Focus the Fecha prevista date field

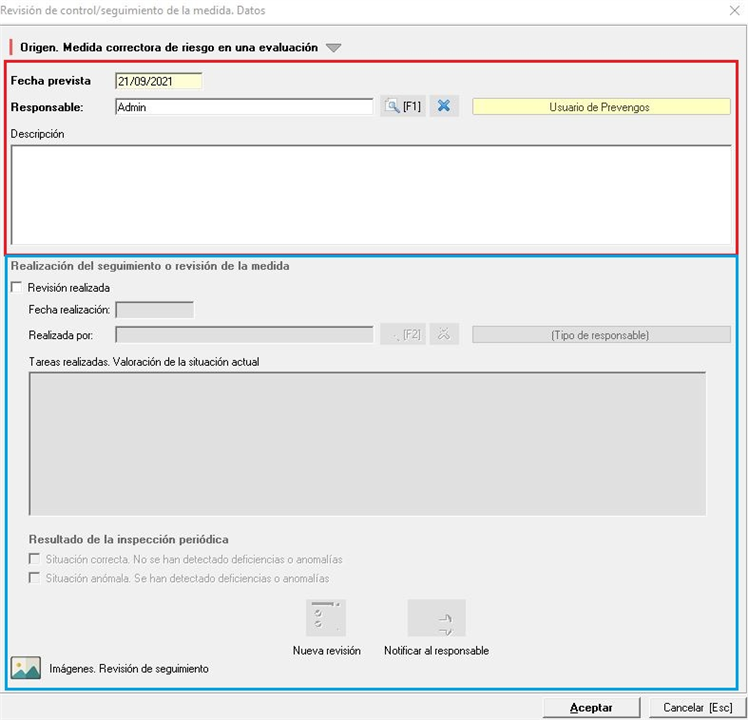pyautogui.click(x=158, y=81)
